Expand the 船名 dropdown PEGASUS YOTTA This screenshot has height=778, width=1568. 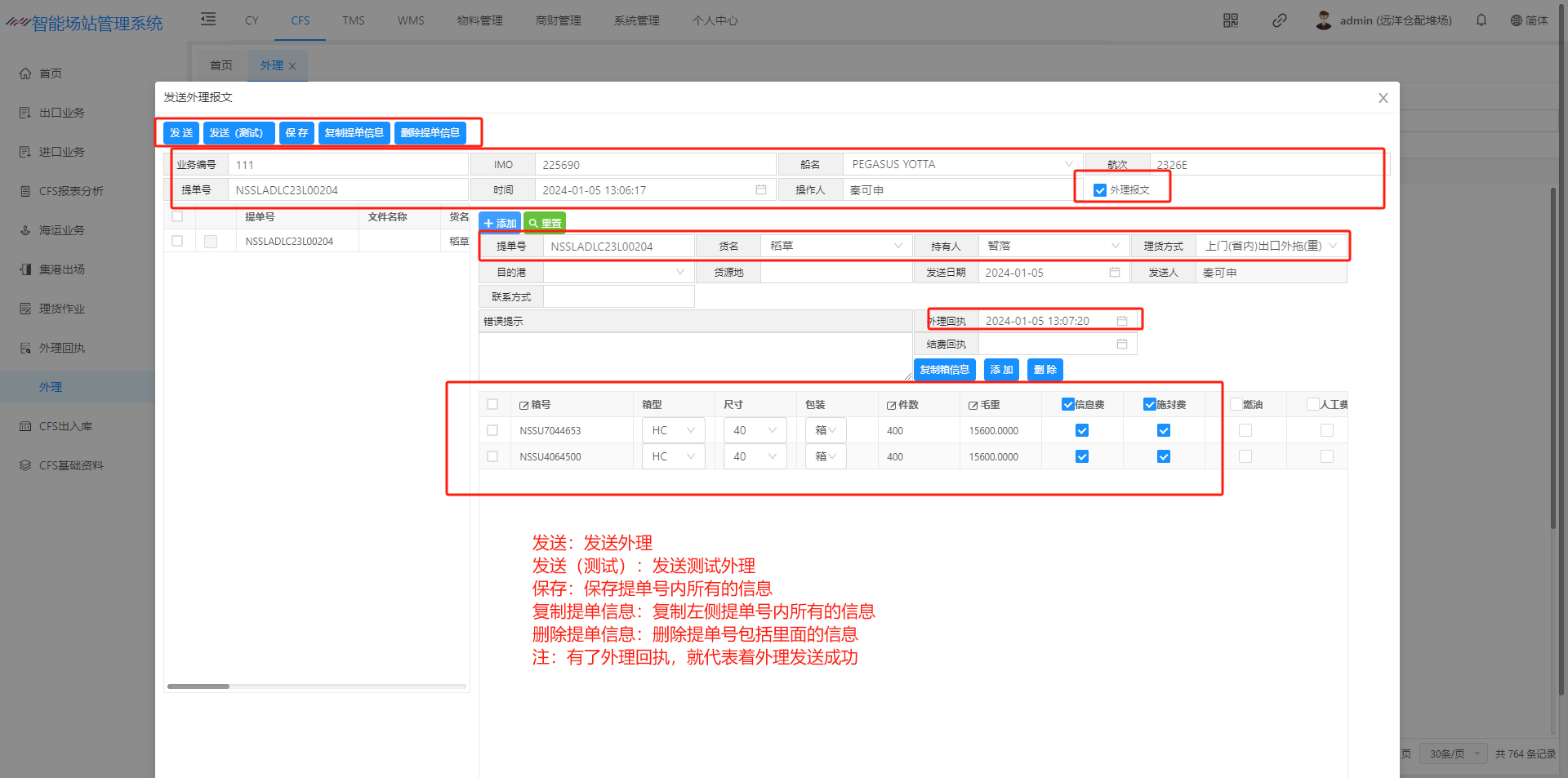1068,165
